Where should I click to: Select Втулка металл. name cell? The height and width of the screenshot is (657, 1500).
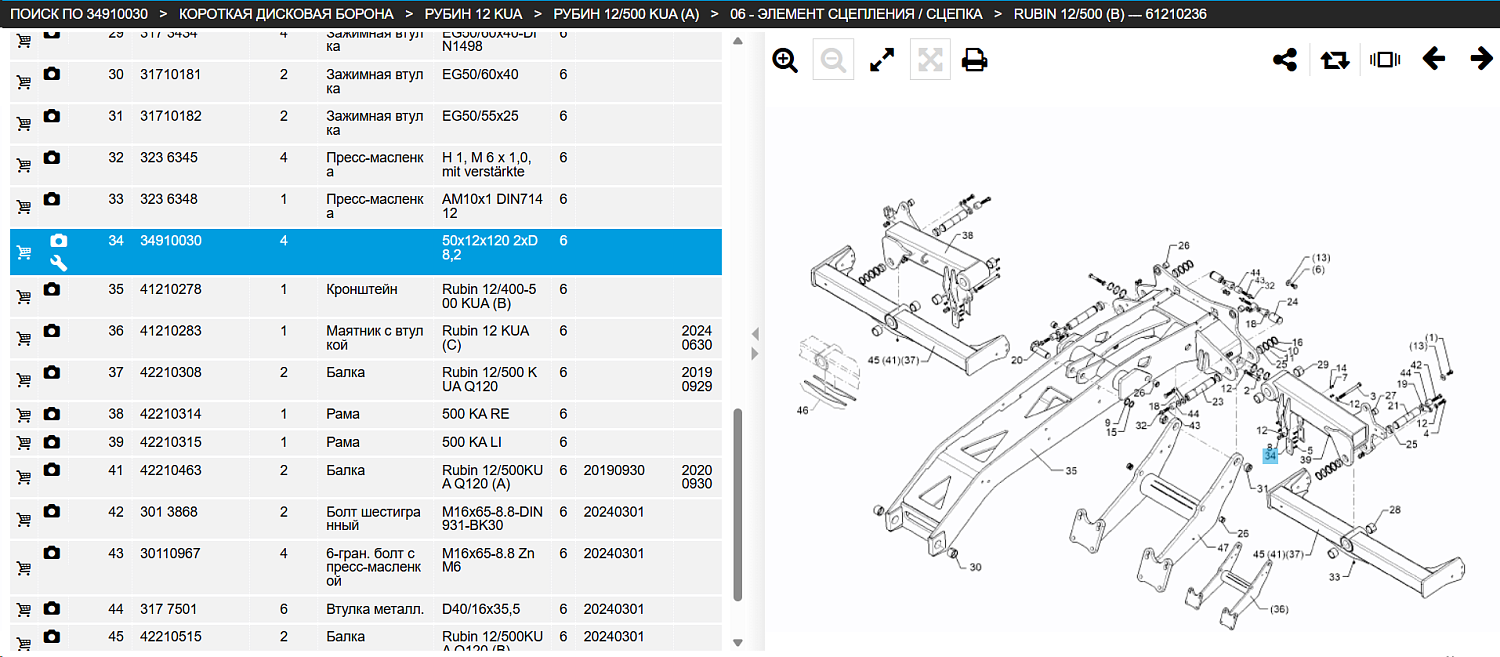377,609
